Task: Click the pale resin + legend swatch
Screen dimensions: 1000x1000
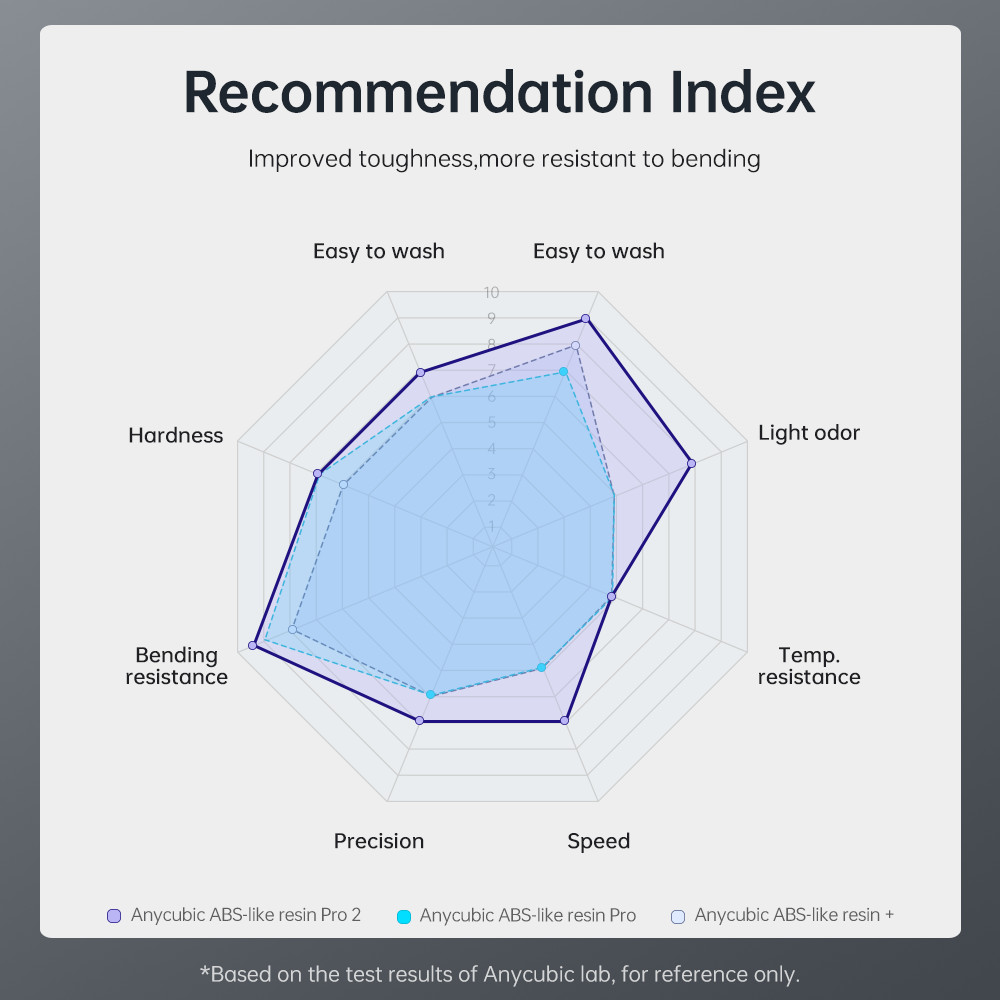Action: (678, 916)
